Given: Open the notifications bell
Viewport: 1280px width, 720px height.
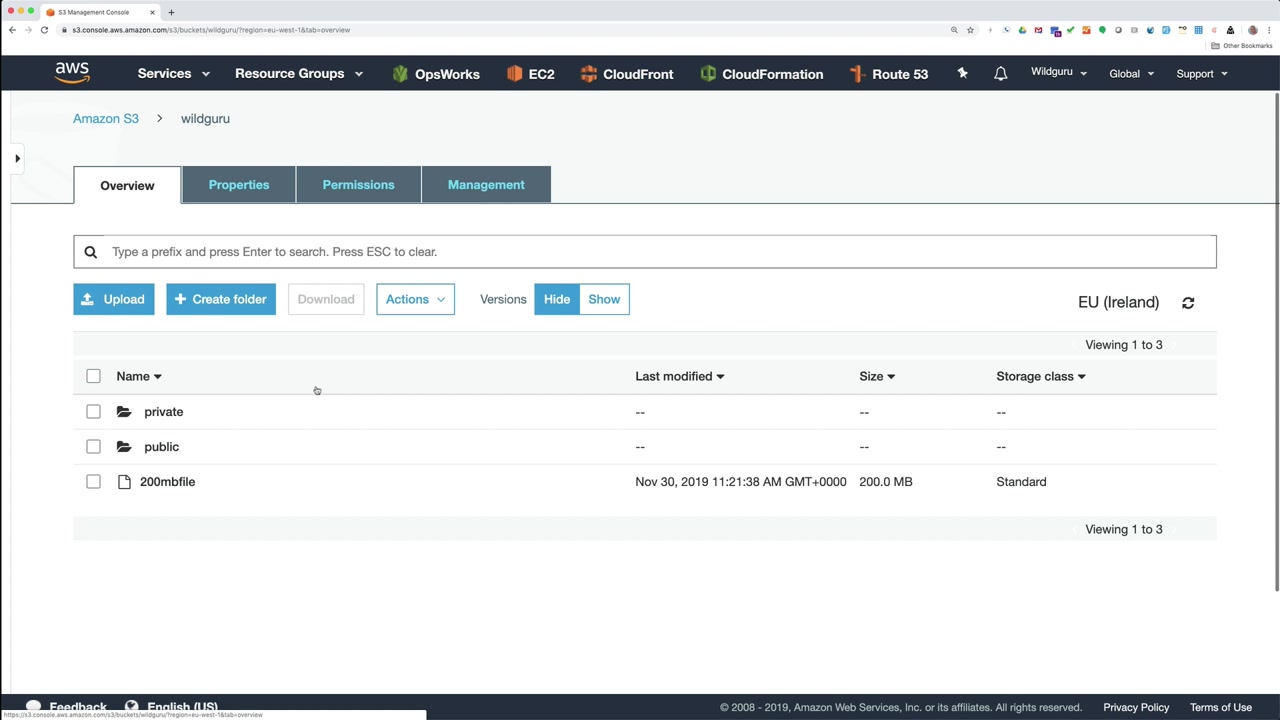Looking at the screenshot, I should point(1000,74).
